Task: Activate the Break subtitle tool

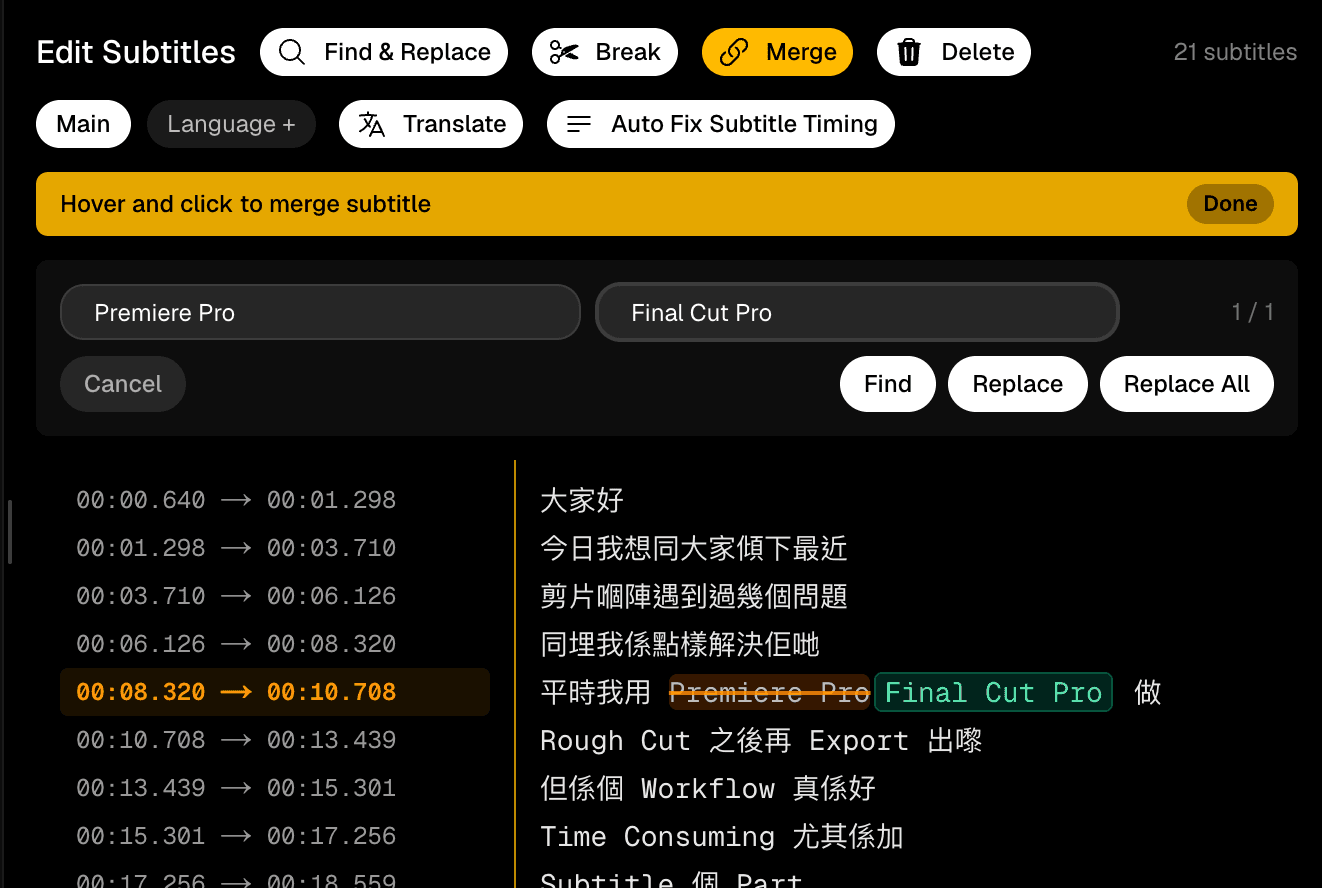Action: (x=605, y=52)
